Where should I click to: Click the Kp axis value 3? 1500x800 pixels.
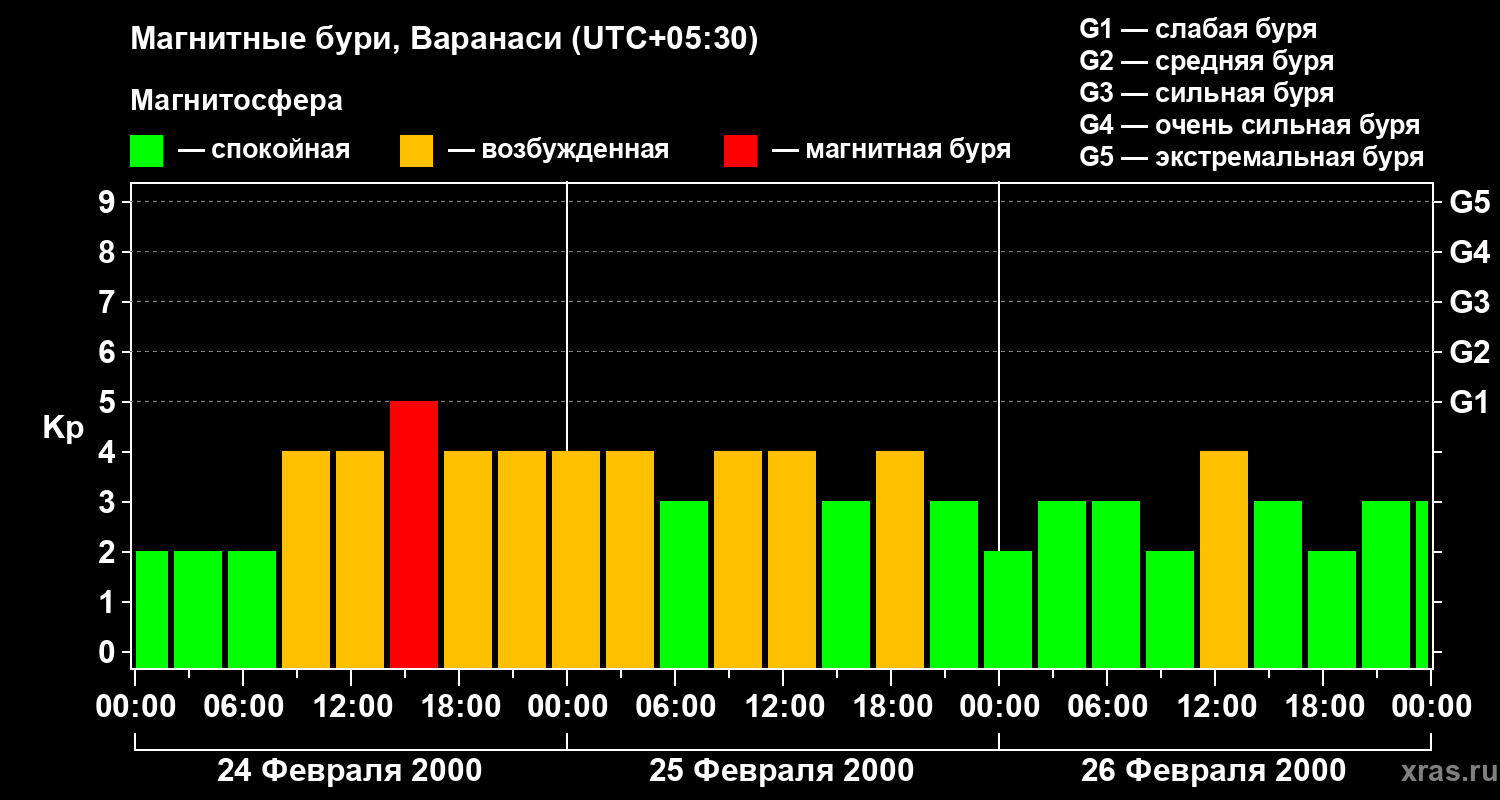coord(108,502)
